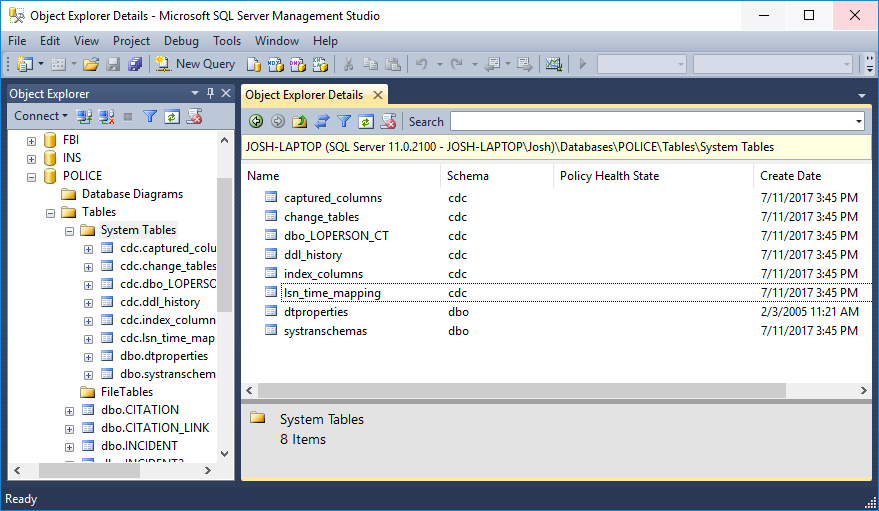Open the Edit menu
Image resolution: width=879 pixels, height=511 pixels.
coord(50,41)
